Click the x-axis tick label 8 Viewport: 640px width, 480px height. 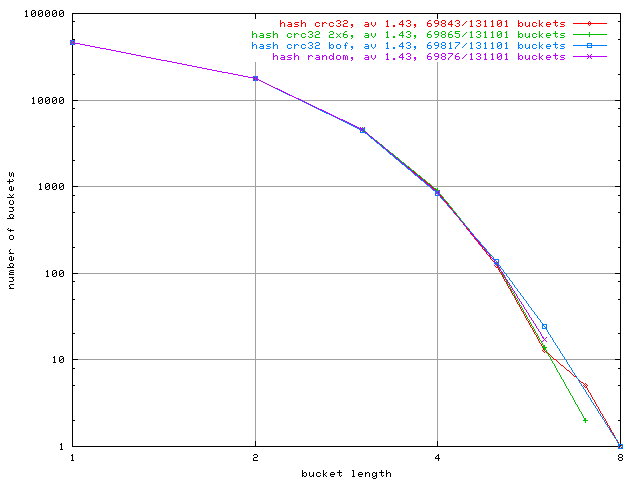(620, 458)
